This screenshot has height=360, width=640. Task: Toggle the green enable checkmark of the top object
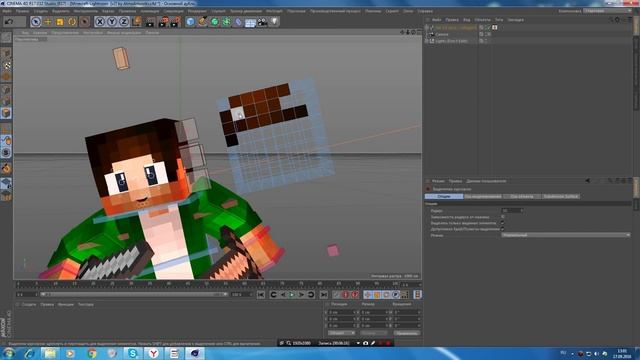coord(488,27)
